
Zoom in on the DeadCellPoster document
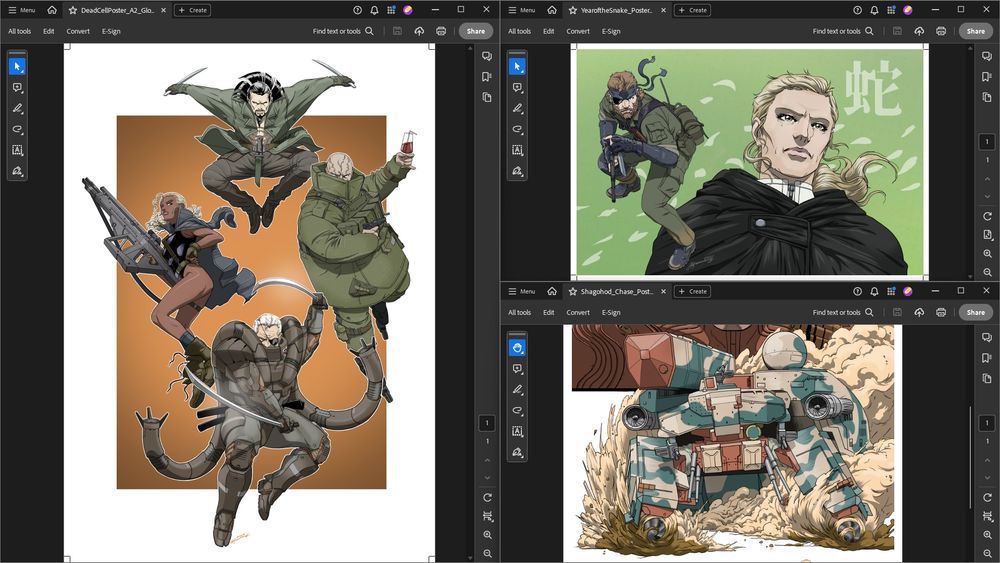point(487,535)
